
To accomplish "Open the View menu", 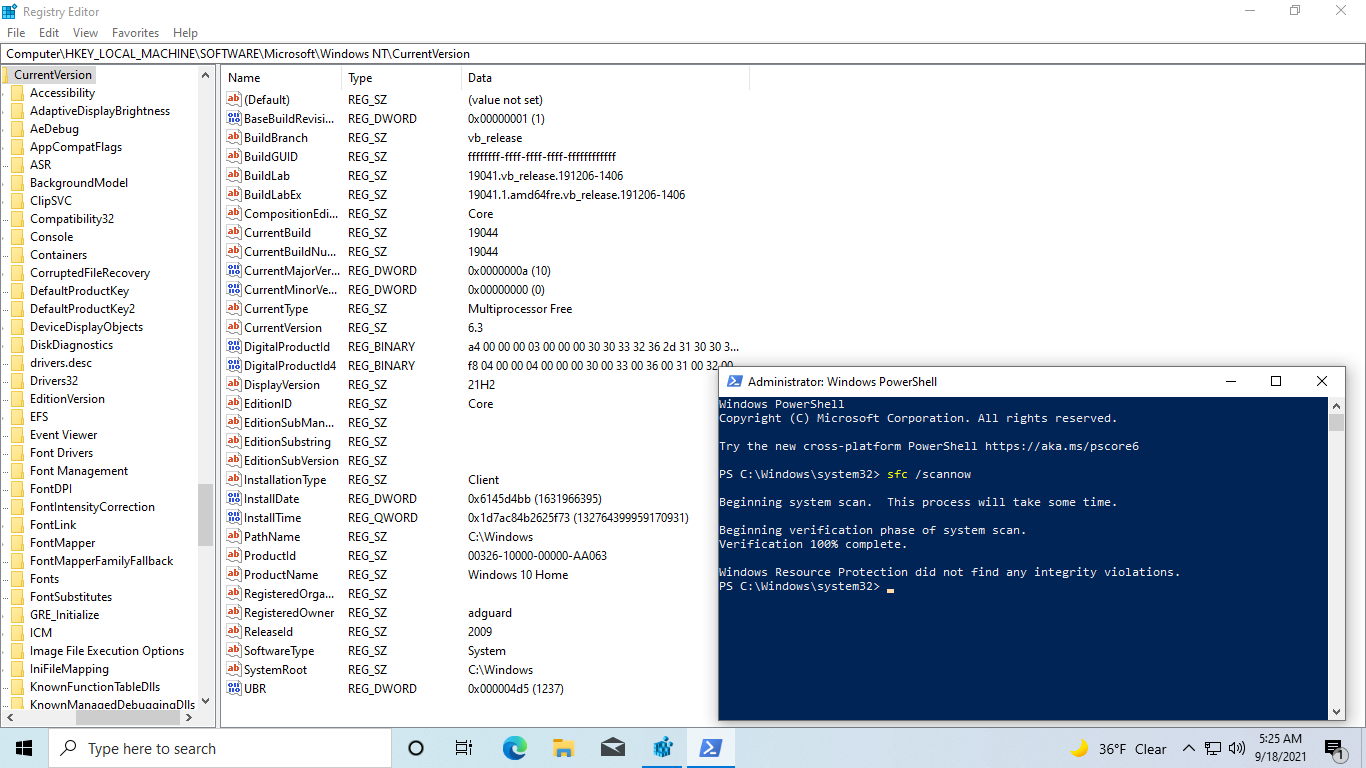I will 86,33.
